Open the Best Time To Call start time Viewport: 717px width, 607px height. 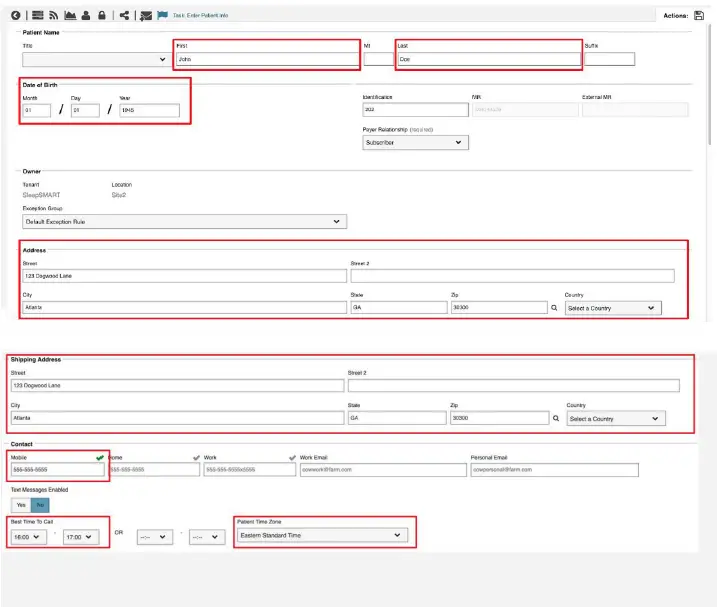pos(27,537)
